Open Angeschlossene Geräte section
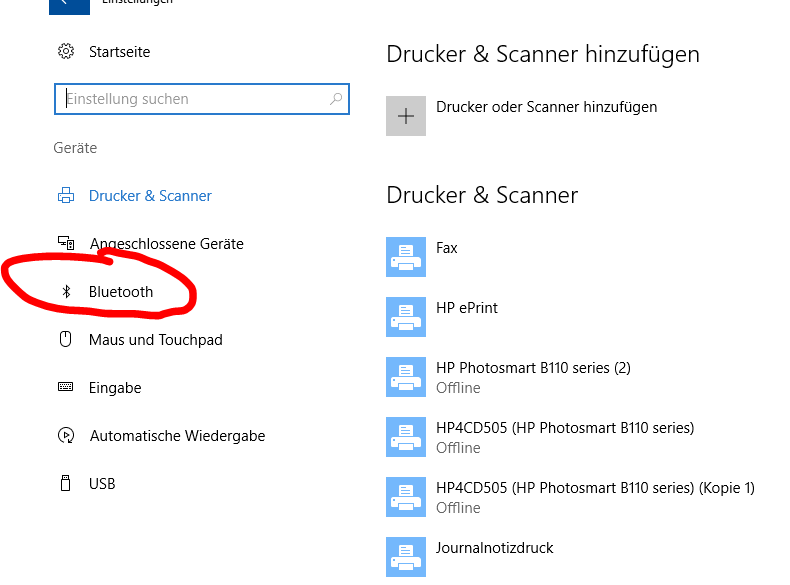The width and height of the screenshot is (790, 585). tap(166, 244)
